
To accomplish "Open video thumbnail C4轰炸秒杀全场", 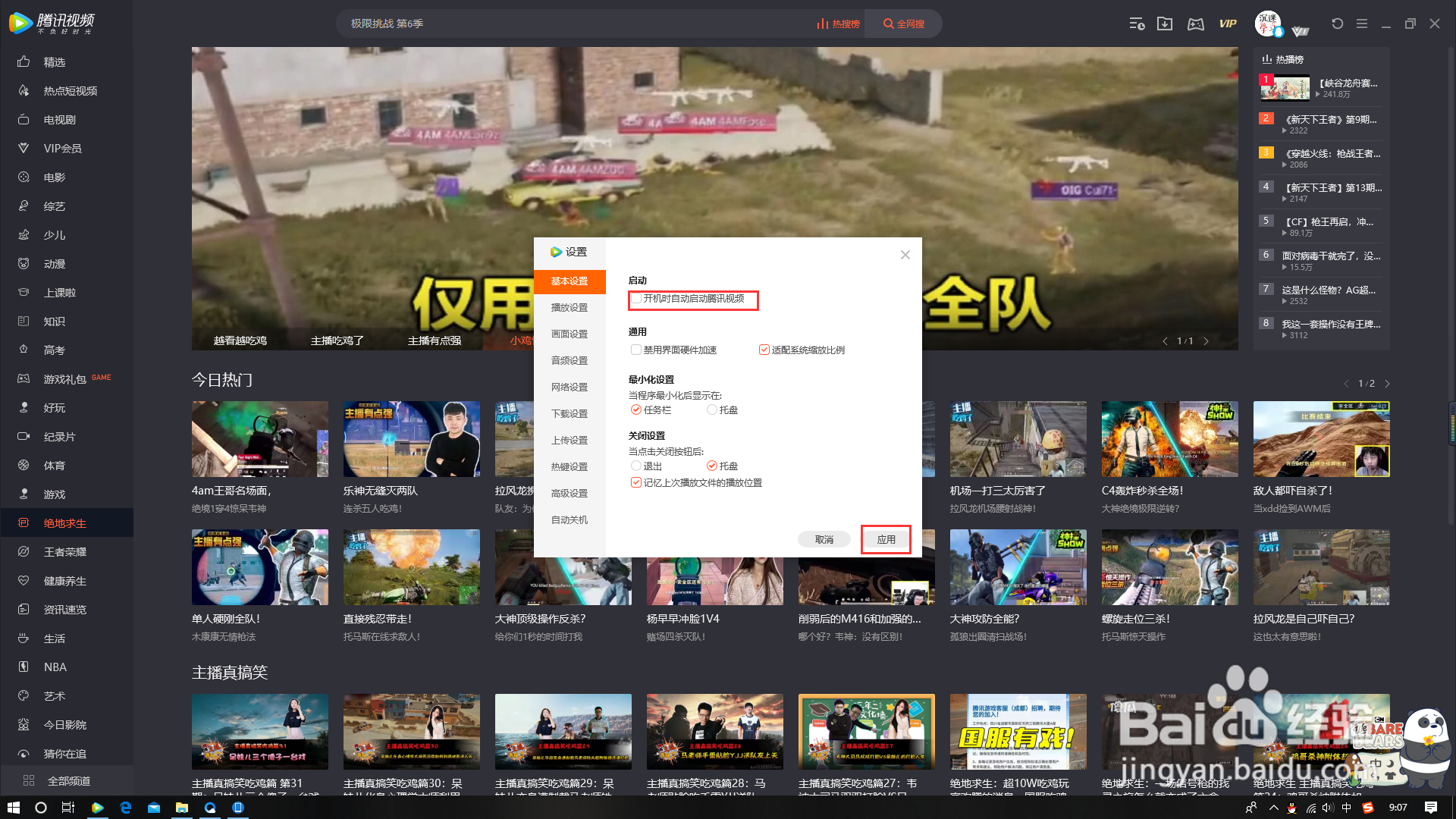I will (x=1169, y=439).
